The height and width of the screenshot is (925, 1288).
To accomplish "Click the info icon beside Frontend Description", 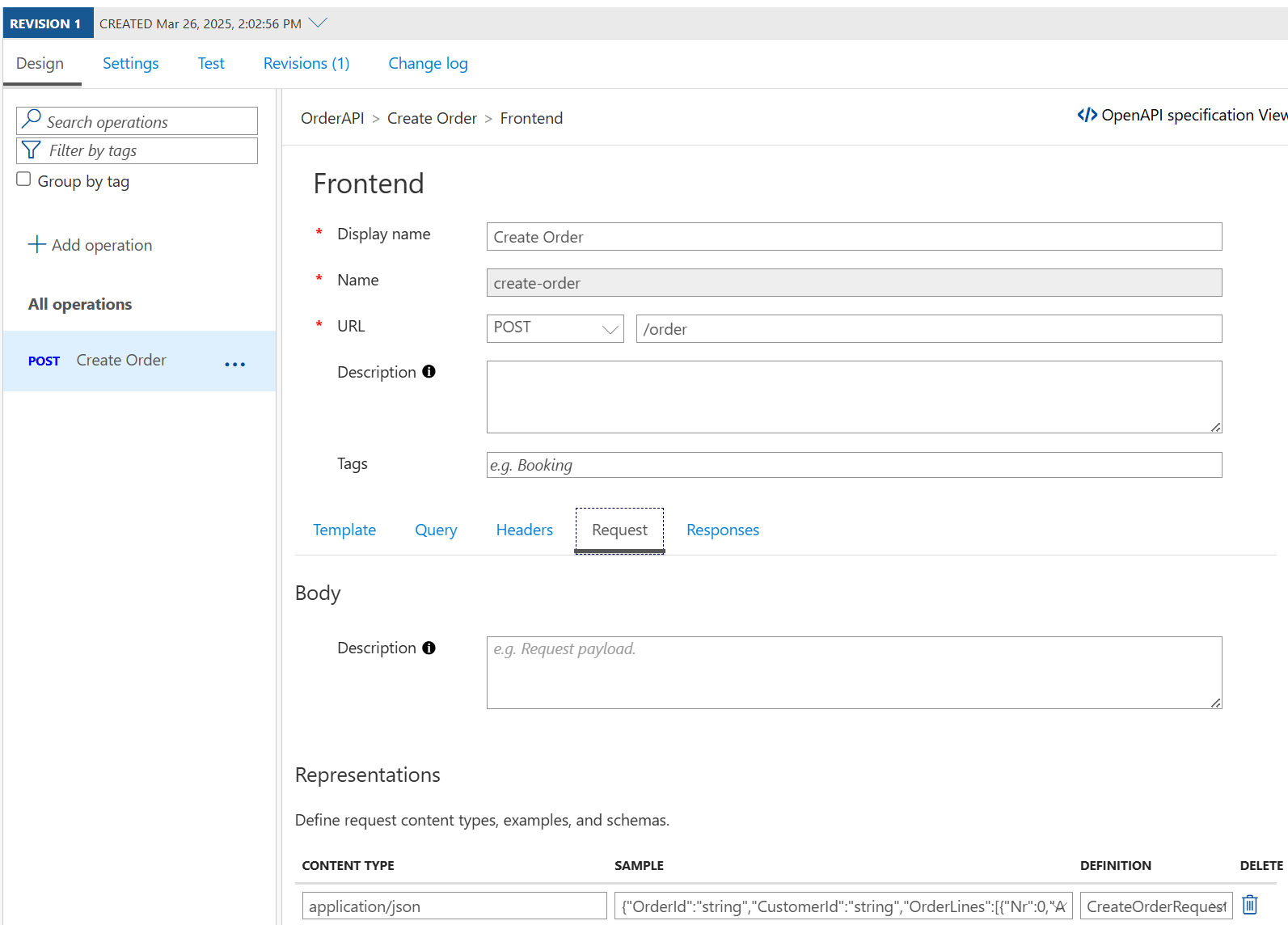I will (x=429, y=371).
